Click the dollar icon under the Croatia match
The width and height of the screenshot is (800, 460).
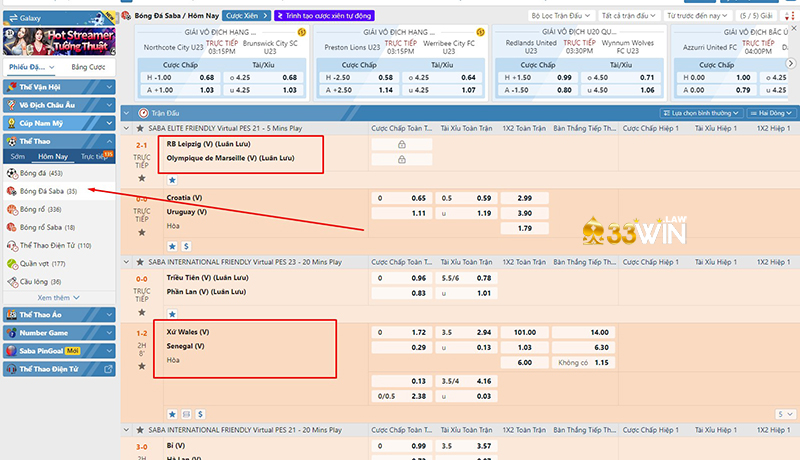coord(186,245)
